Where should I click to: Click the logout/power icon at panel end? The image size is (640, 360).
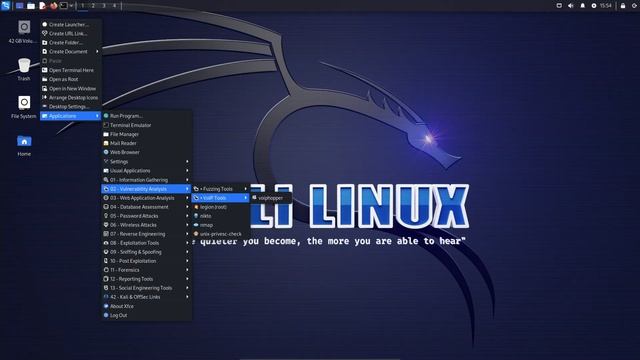(635, 6)
